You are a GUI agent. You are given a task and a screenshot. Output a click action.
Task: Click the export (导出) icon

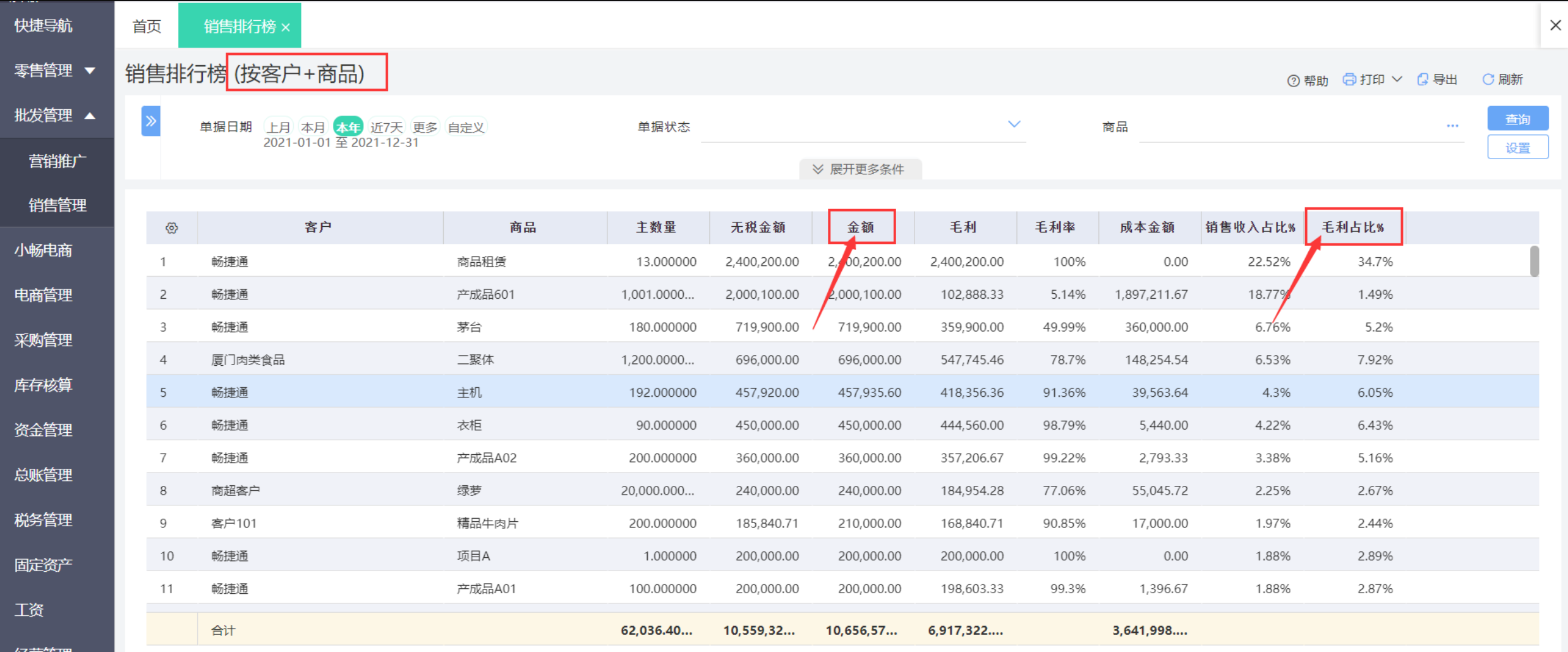point(1423,80)
